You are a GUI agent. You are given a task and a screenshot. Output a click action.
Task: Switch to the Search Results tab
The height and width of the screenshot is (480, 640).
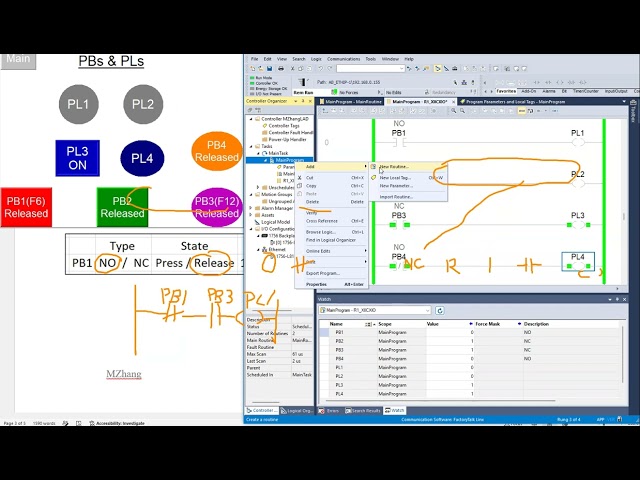(x=362, y=411)
